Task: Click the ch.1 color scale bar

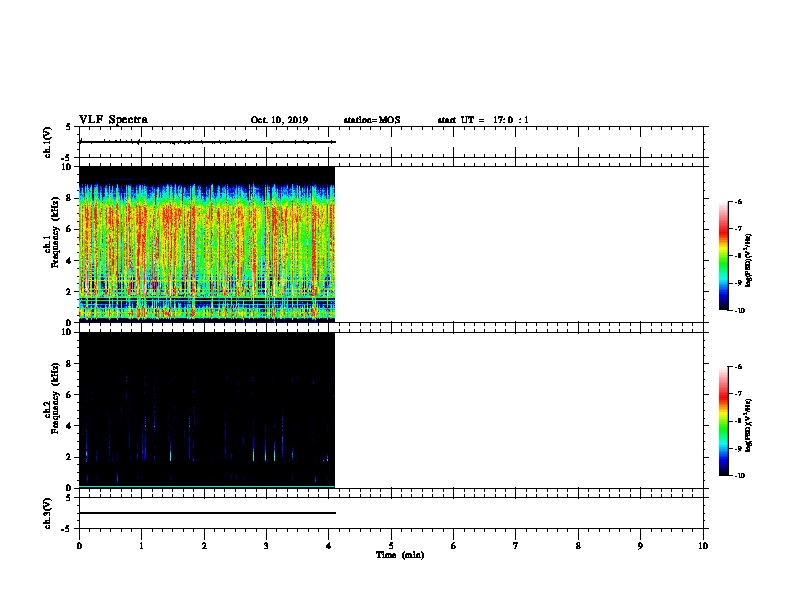Action: click(x=724, y=256)
